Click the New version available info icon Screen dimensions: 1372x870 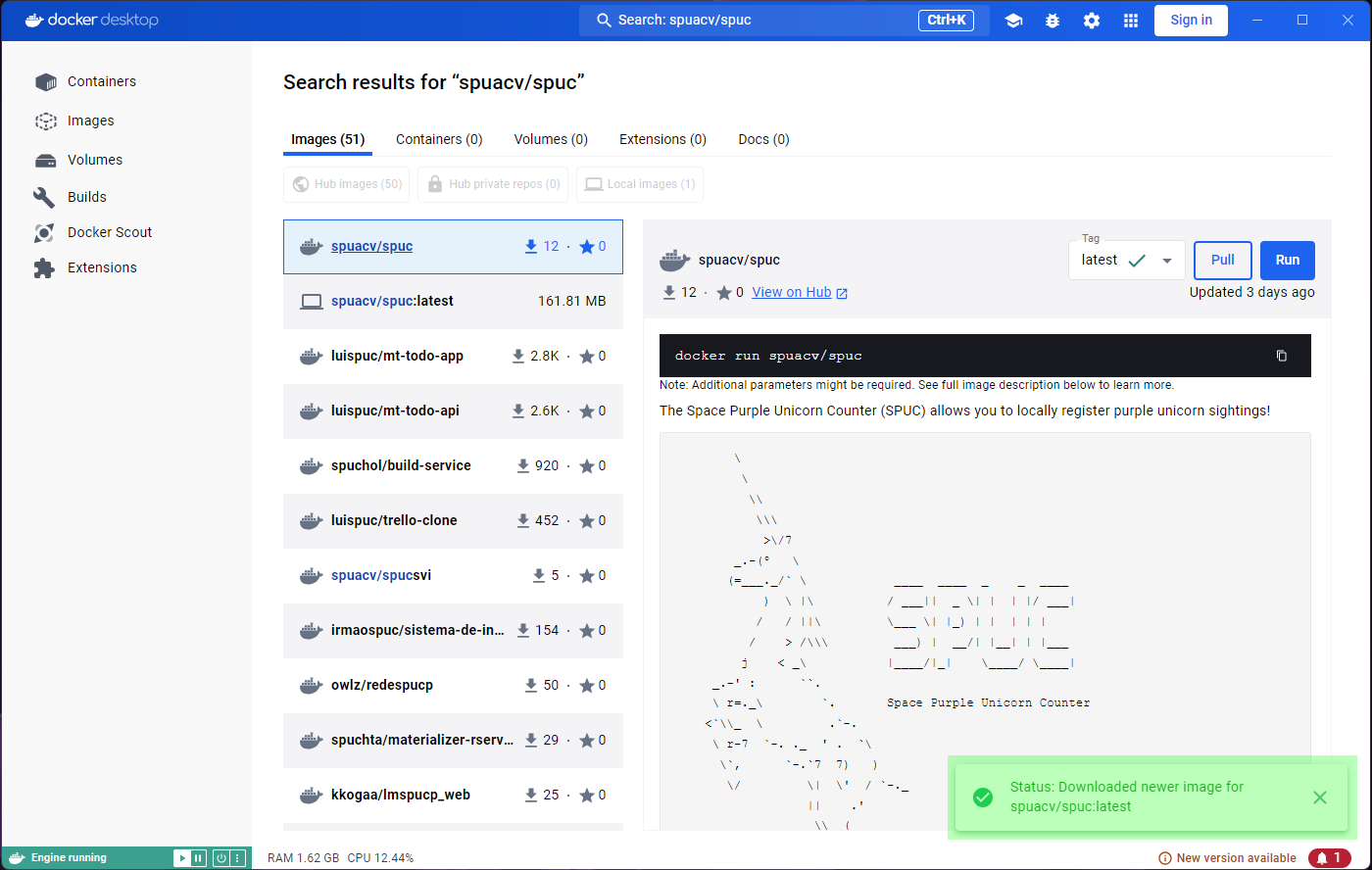click(x=1165, y=858)
